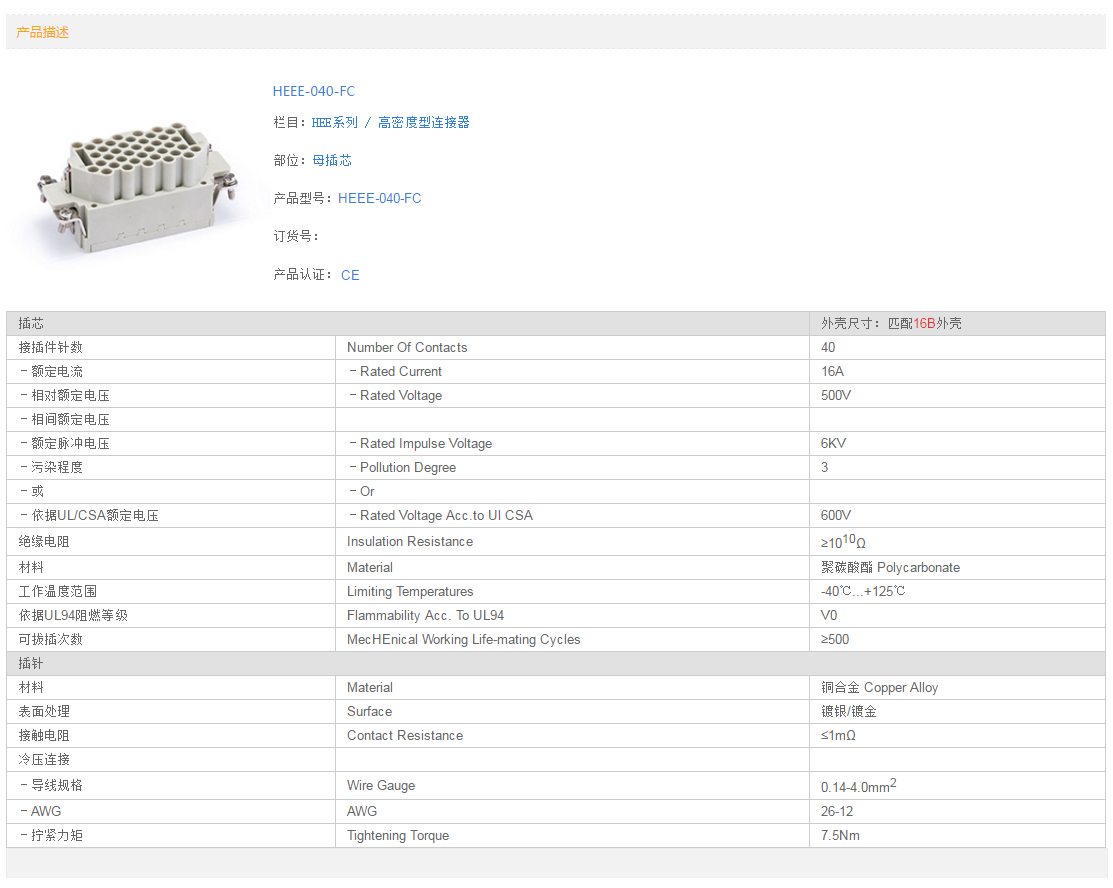Click the HEEE-040-FC value beside 产品型号
1113x888 pixels.
click(x=379, y=198)
